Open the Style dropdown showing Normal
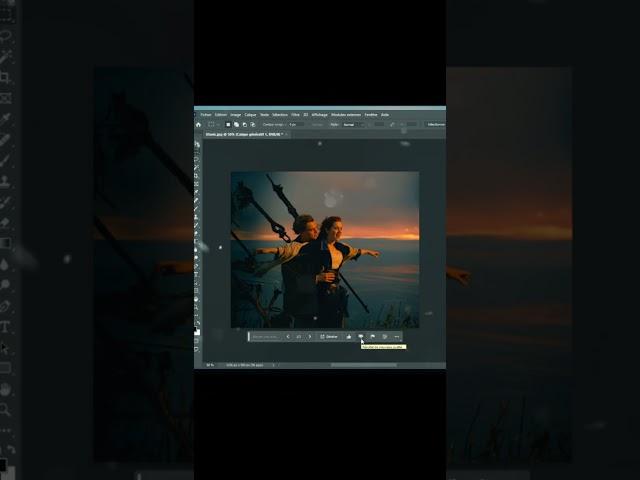Viewport: 640px width, 480px height. point(353,124)
